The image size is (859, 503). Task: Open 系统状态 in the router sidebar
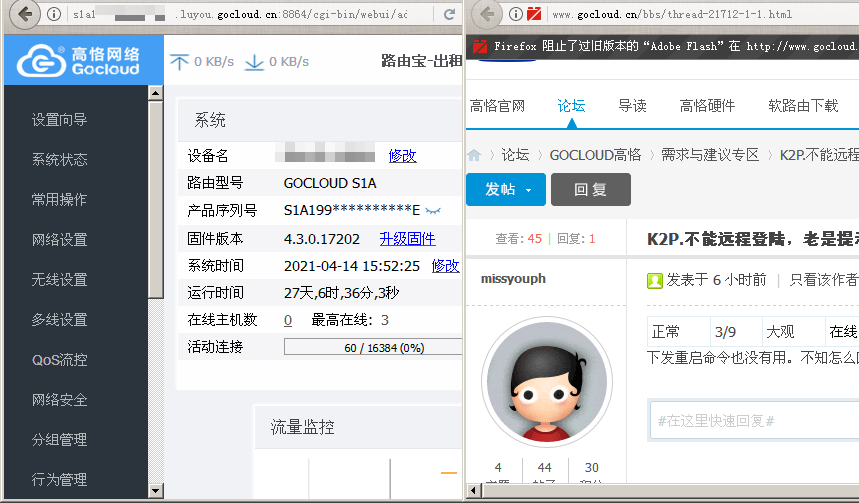(x=59, y=159)
